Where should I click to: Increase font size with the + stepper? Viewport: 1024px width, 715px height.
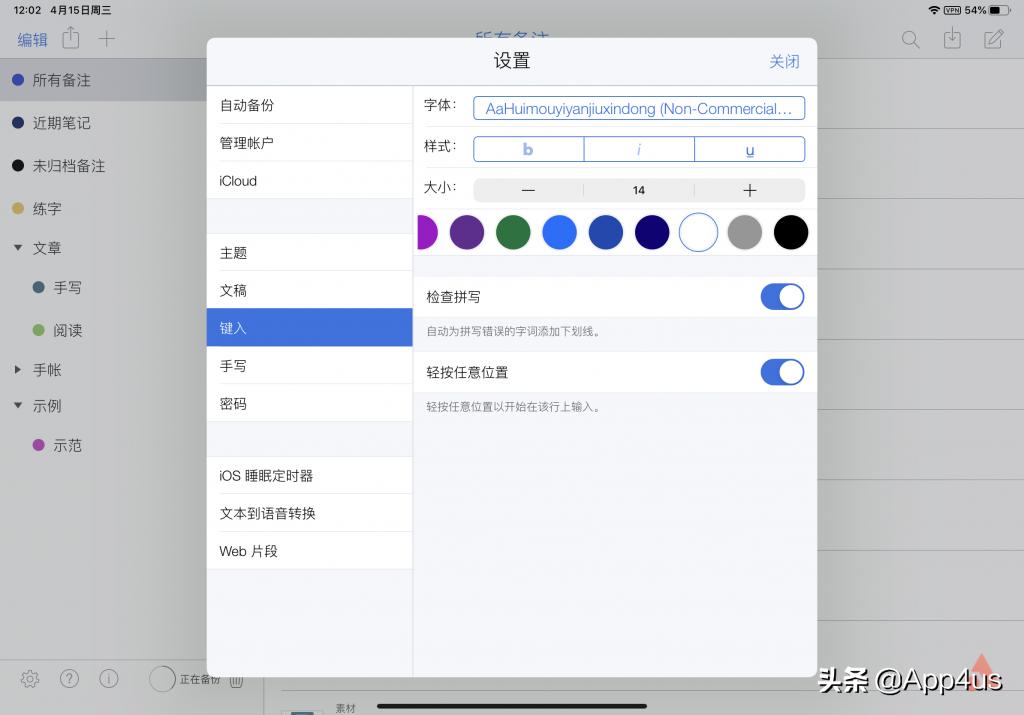coord(749,190)
